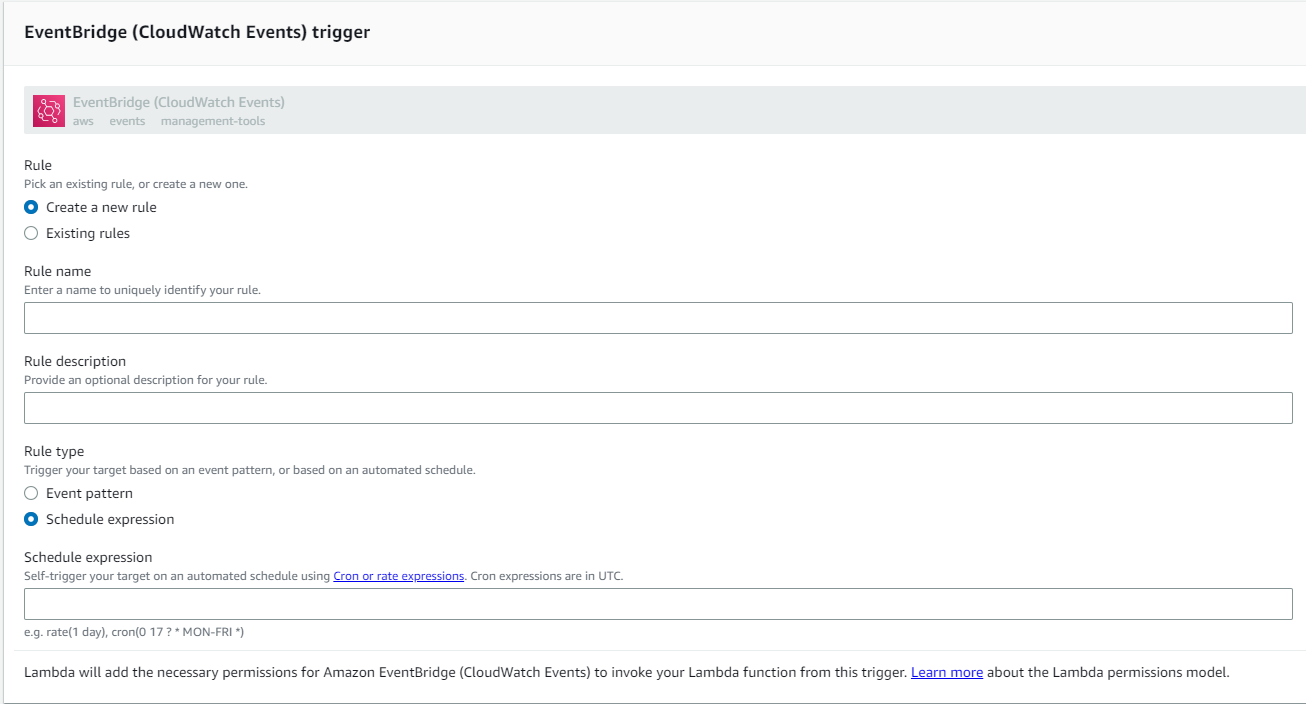The height and width of the screenshot is (704, 1306).
Task: Click the 'EventBridge (CloudWatch Events) trigger' heading
Action: [197, 32]
